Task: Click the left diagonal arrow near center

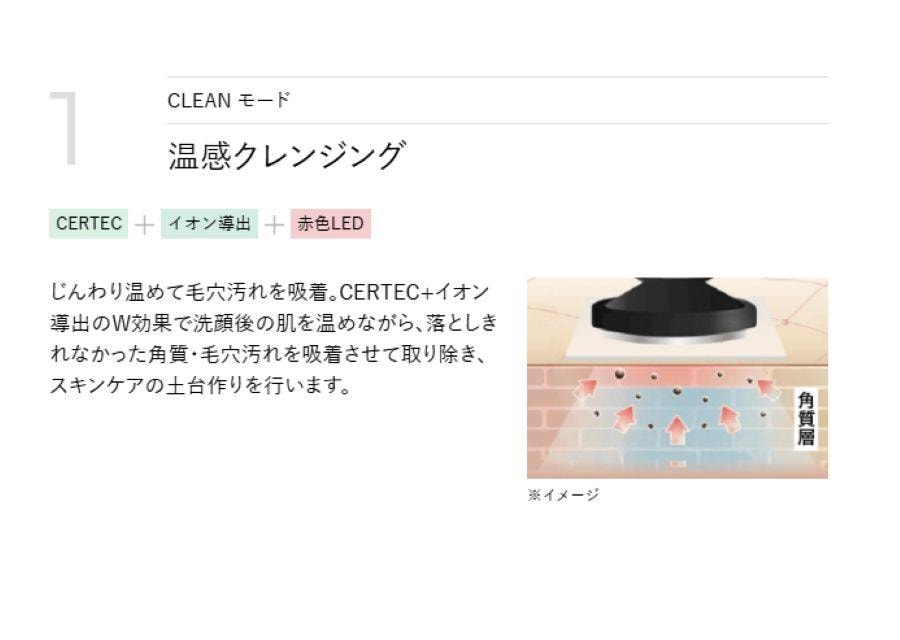Action: click(624, 418)
